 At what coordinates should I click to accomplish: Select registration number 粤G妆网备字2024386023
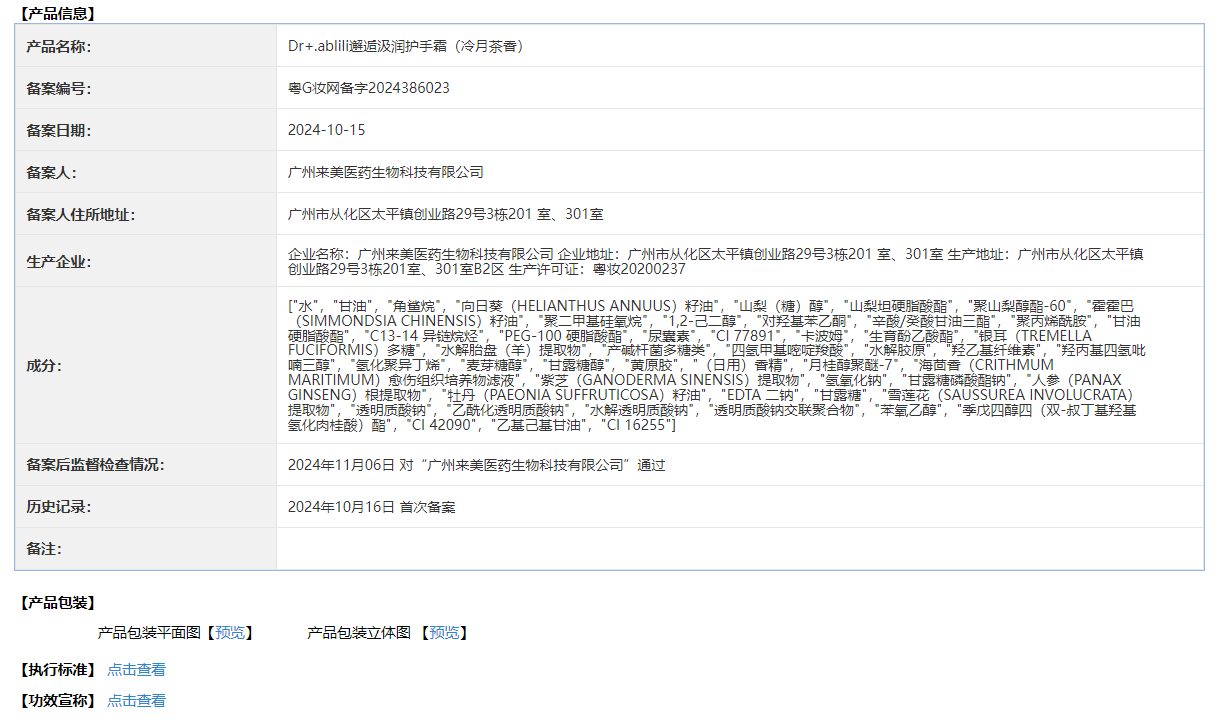tap(369, 88)
